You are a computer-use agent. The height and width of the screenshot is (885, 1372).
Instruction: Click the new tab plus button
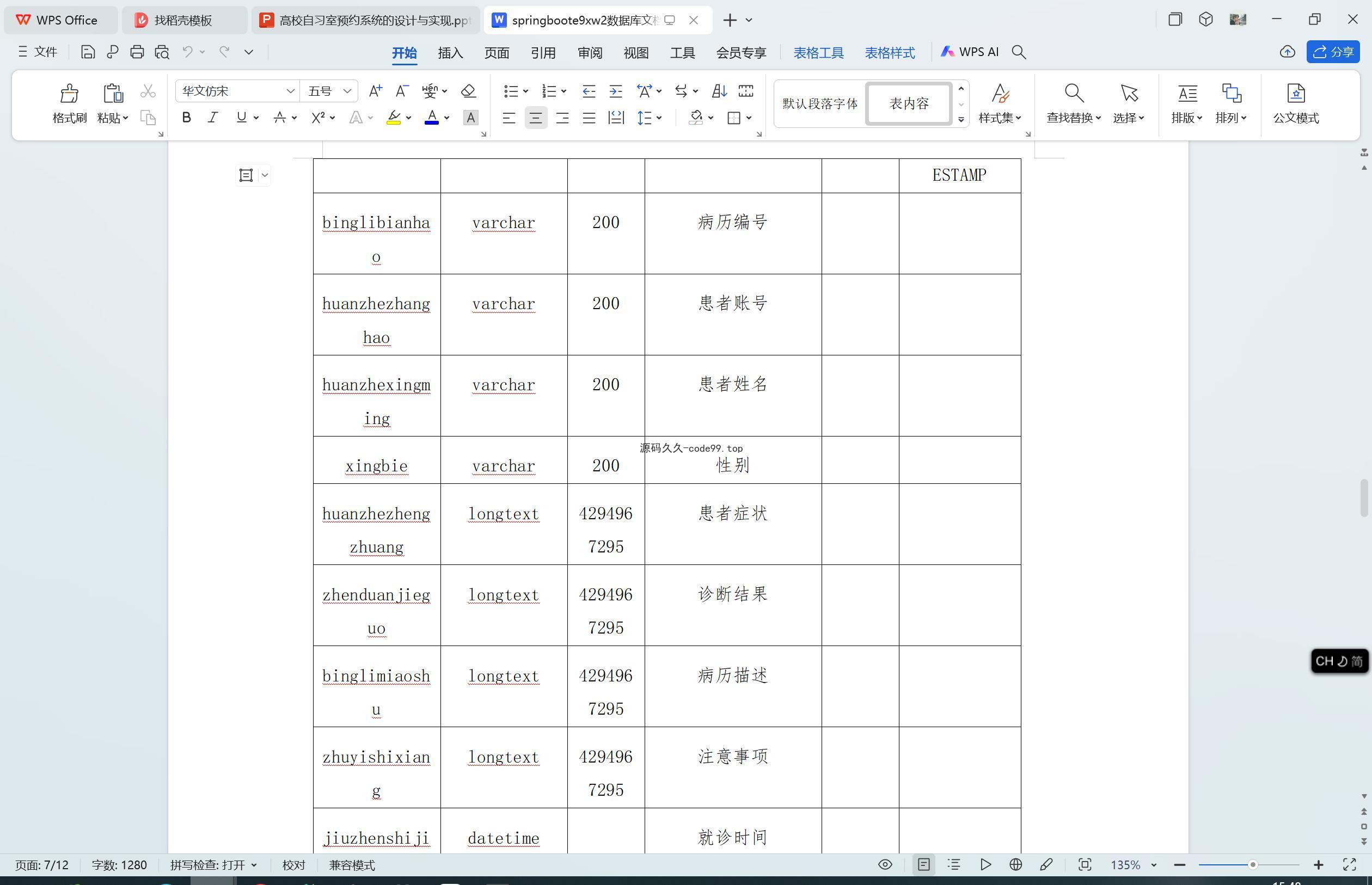(730, 20)
